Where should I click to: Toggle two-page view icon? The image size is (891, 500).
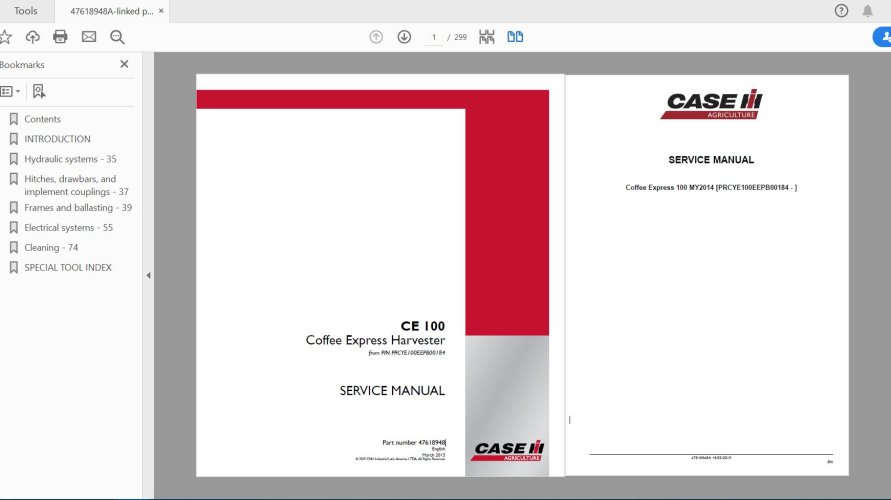(x=515, y=37)
